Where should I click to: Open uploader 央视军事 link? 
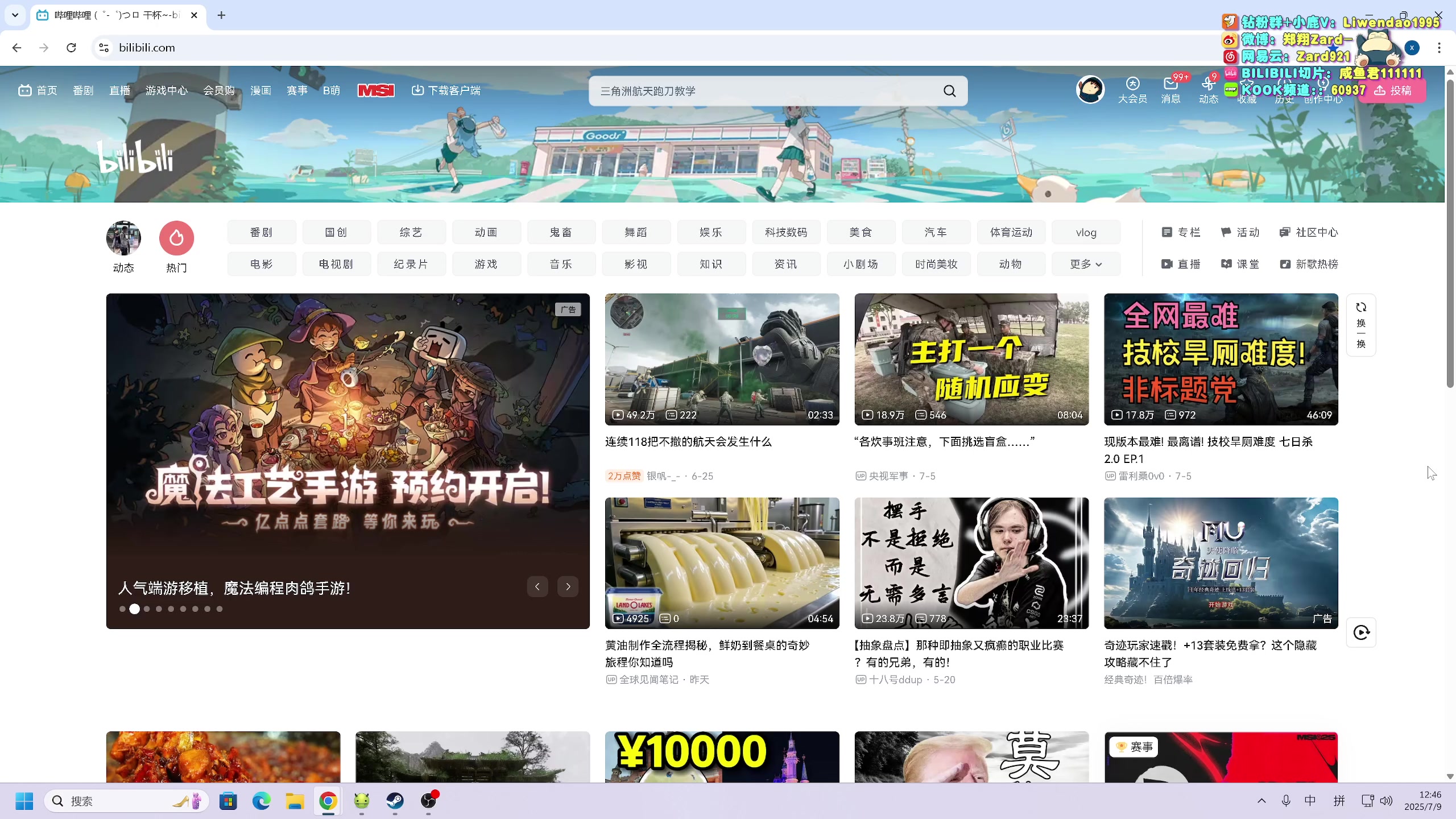888,476
